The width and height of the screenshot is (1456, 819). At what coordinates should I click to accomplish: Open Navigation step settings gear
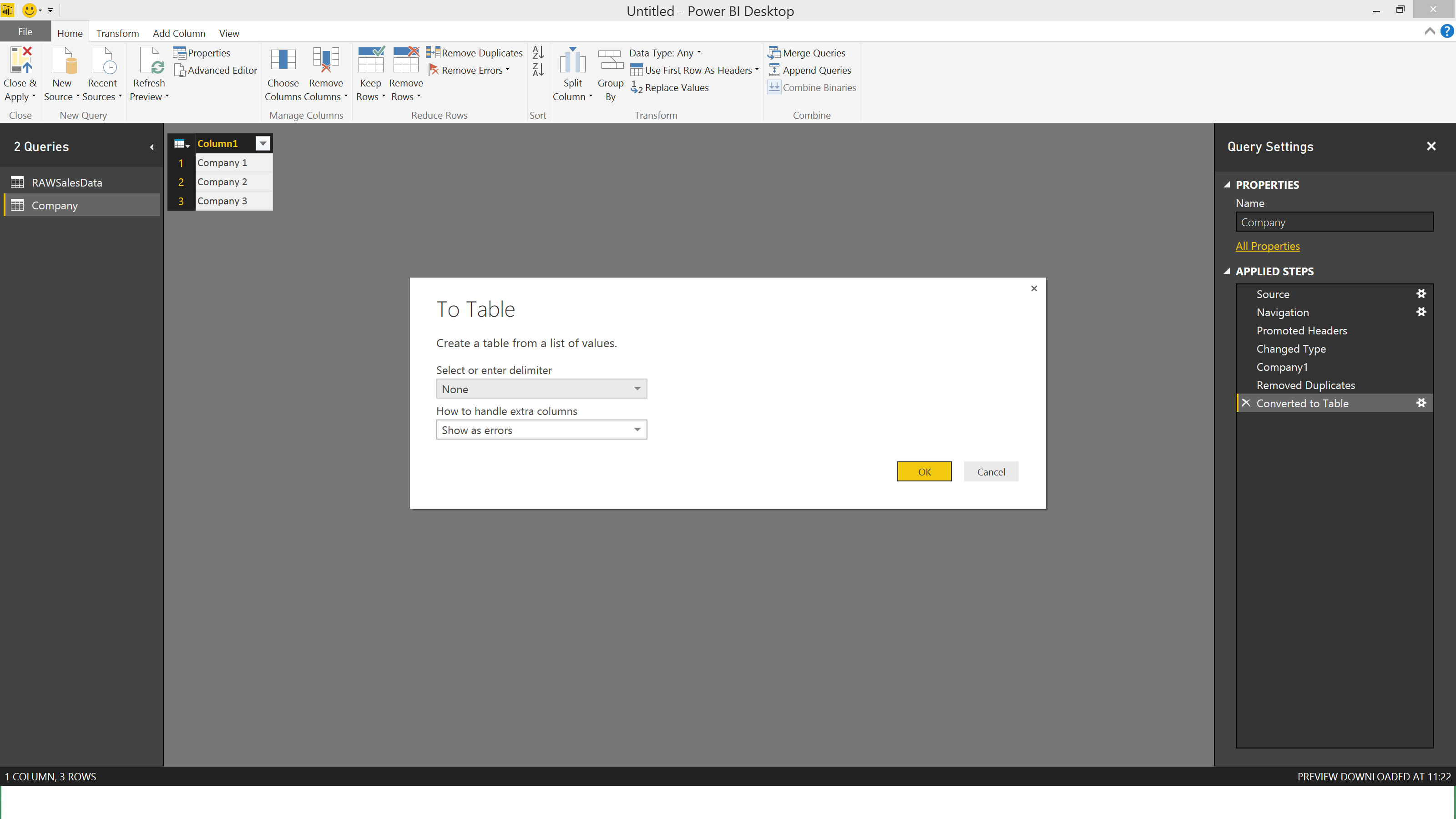pos(1421,311)
